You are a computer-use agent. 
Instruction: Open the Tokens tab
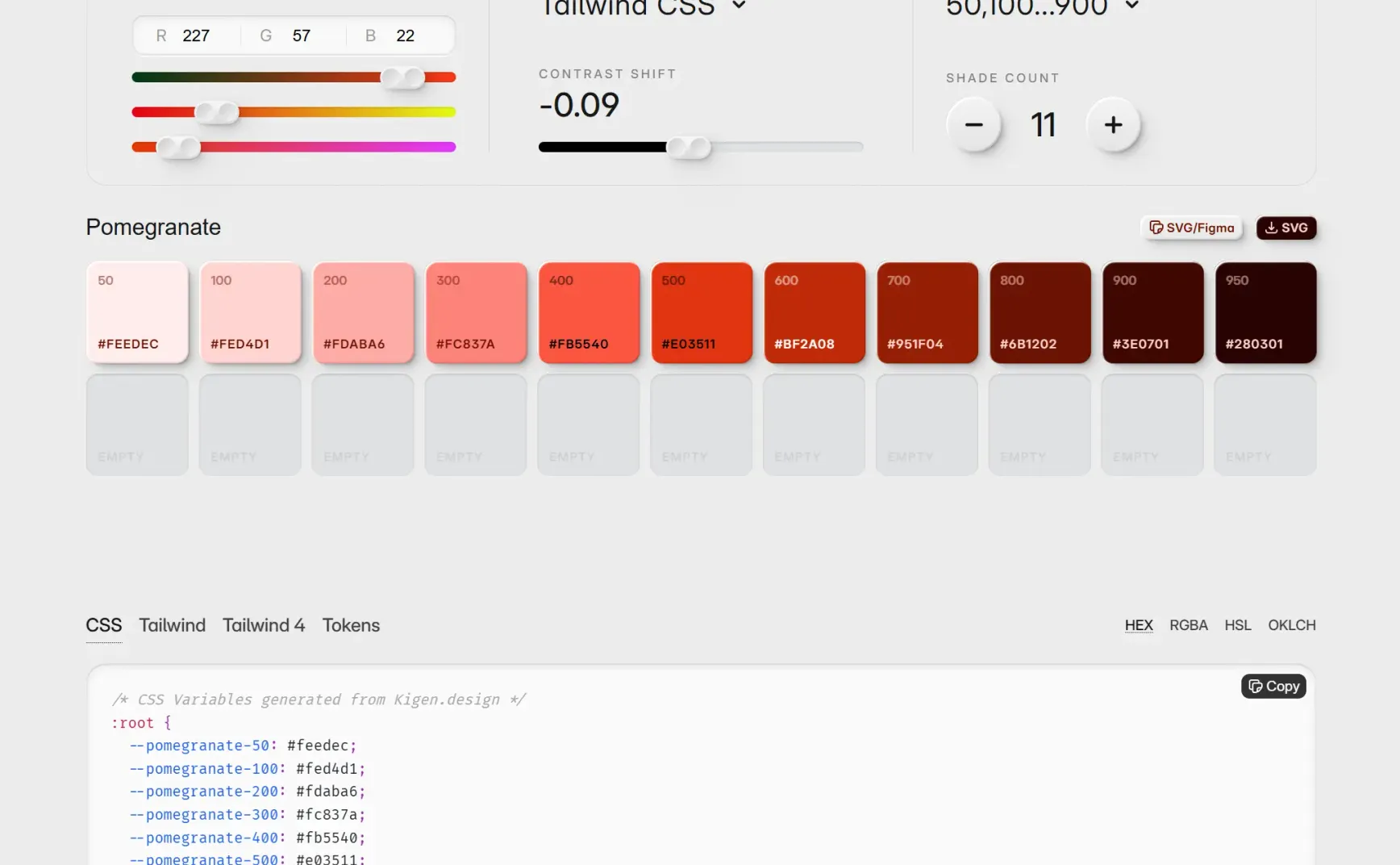351,625
